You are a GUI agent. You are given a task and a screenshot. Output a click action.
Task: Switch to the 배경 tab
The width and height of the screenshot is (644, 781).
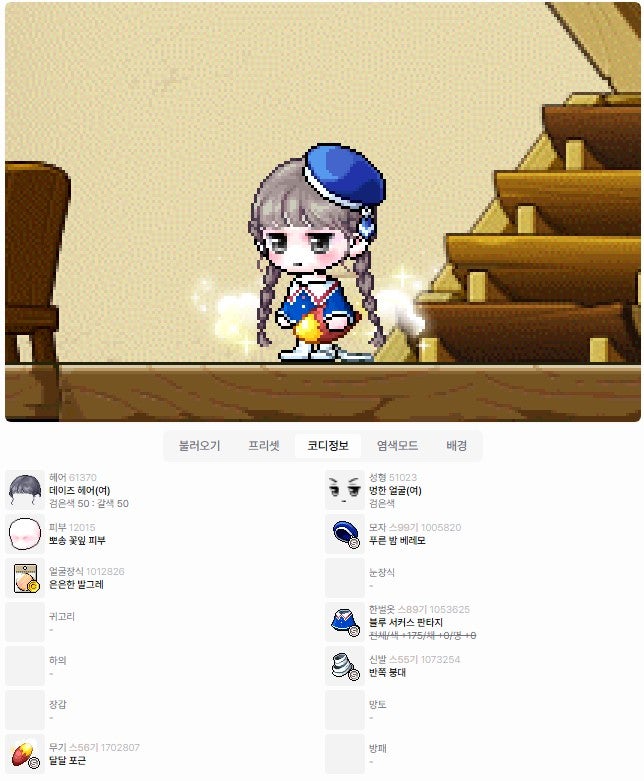[456, 446]
